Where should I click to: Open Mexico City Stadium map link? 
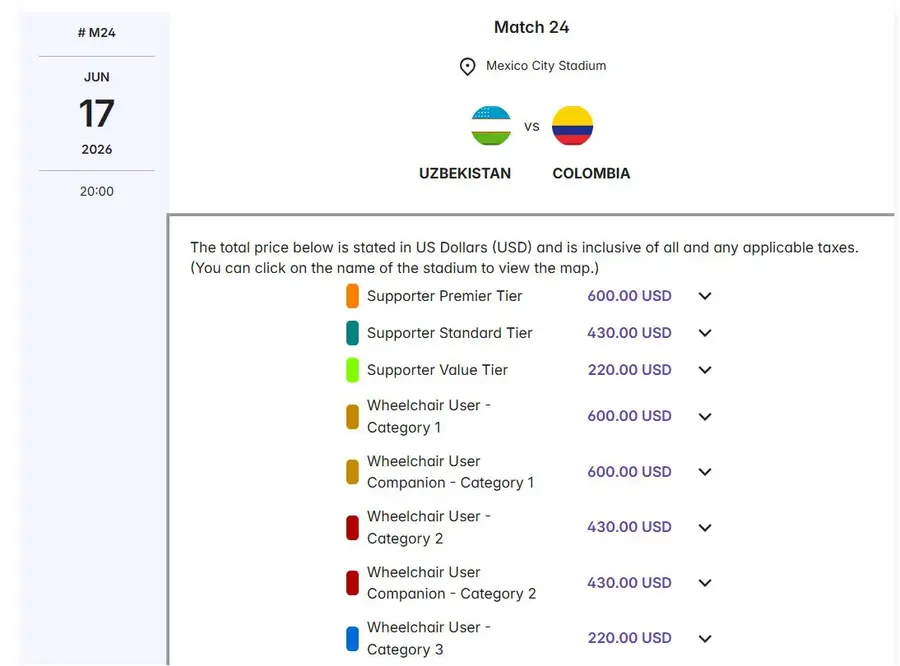546,66
